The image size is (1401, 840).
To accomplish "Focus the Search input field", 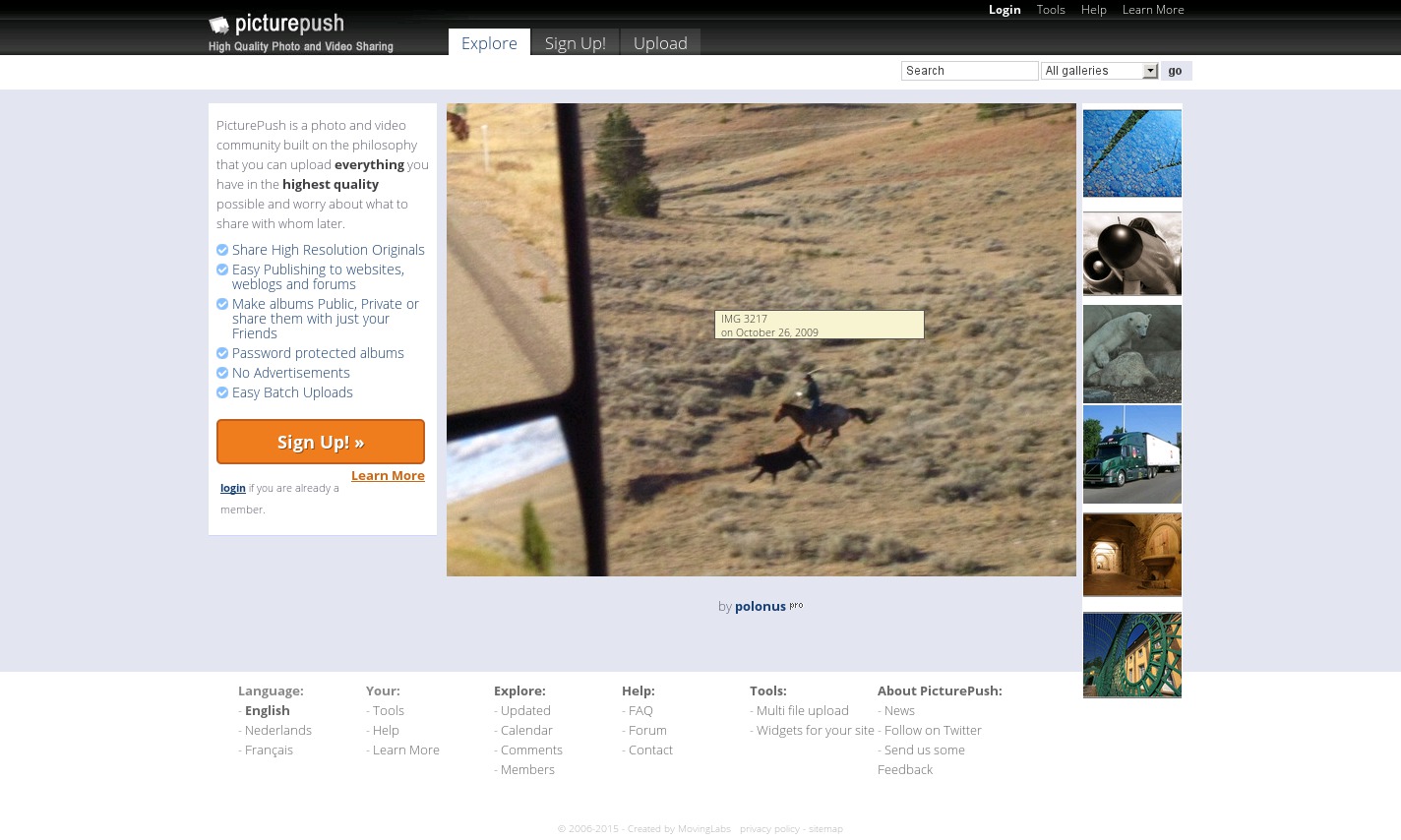I will [969, 71].
